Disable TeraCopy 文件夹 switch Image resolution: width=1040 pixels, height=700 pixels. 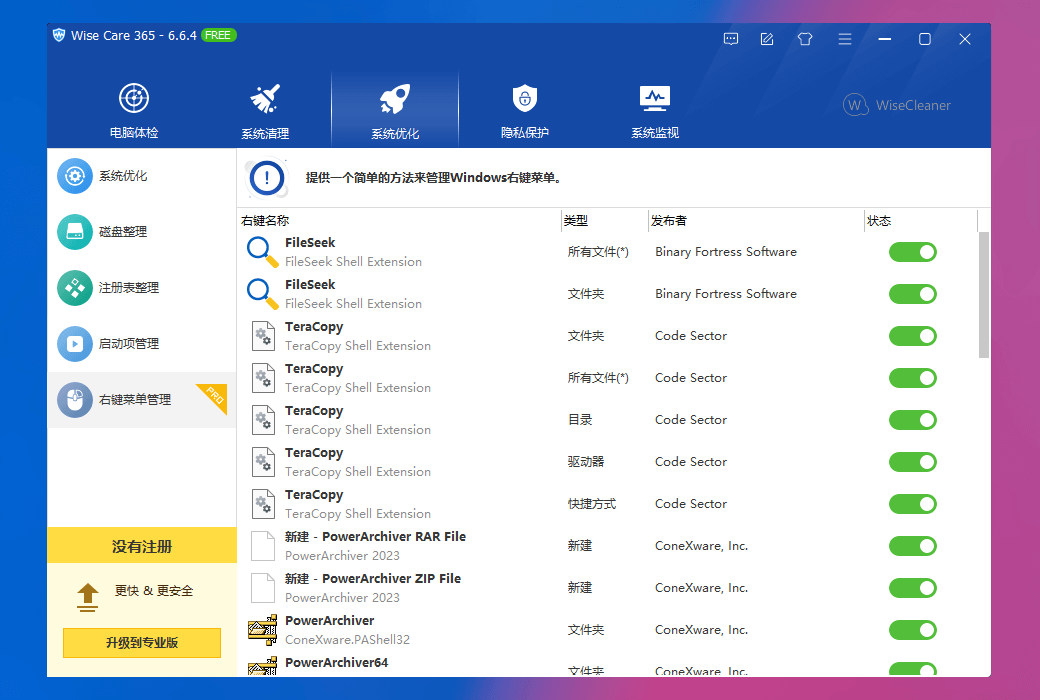pos(913,336)
